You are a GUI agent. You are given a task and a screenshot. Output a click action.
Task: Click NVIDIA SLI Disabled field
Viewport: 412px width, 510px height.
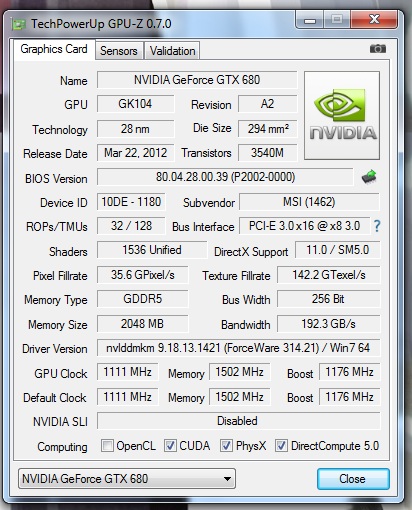238,421
